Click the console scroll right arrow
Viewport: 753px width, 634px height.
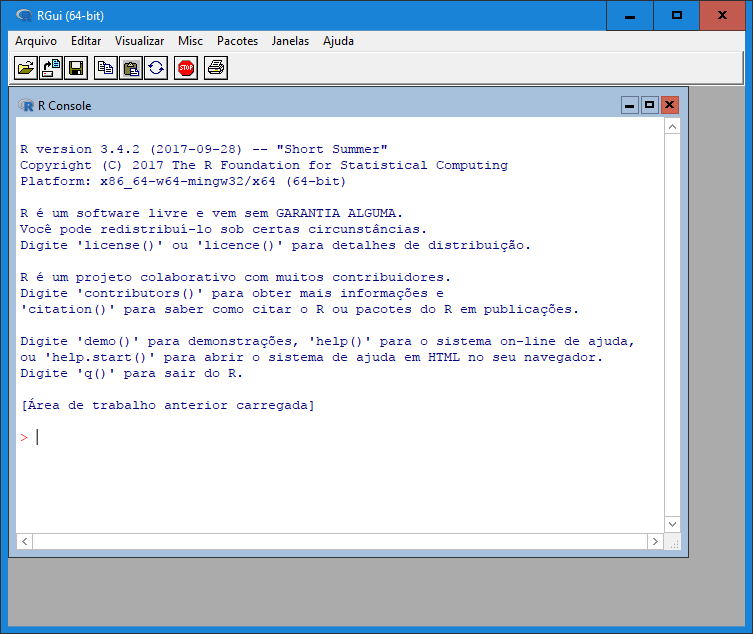(x=655, y=541)
